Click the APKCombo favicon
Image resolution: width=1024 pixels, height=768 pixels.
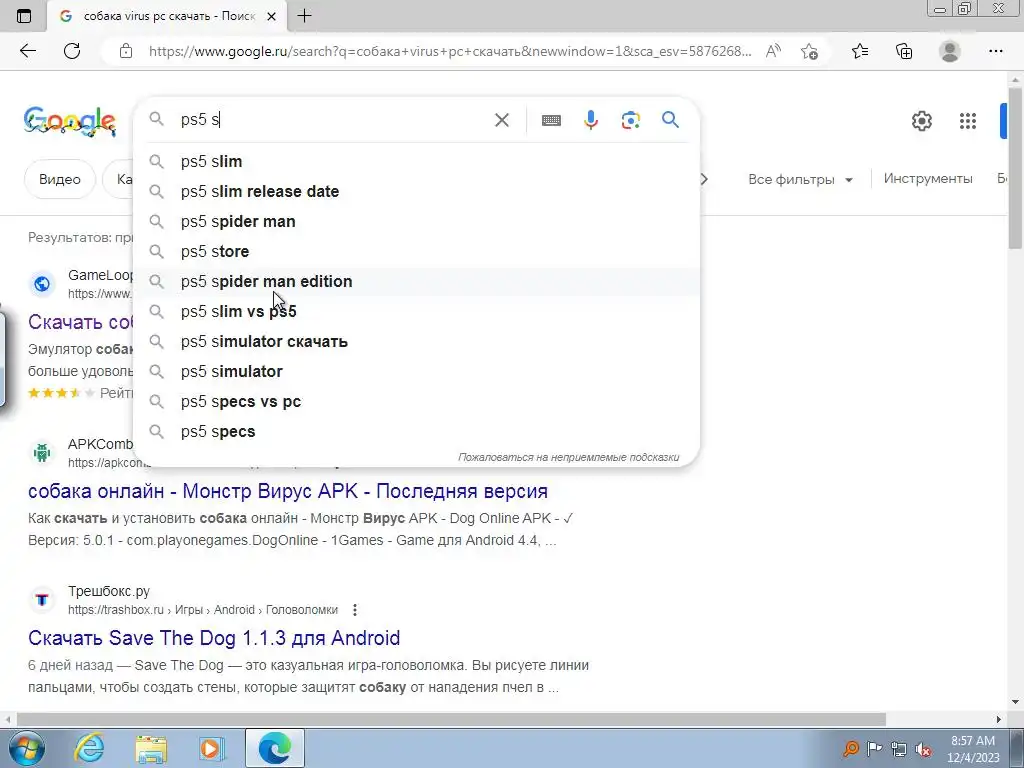[42, 453]
